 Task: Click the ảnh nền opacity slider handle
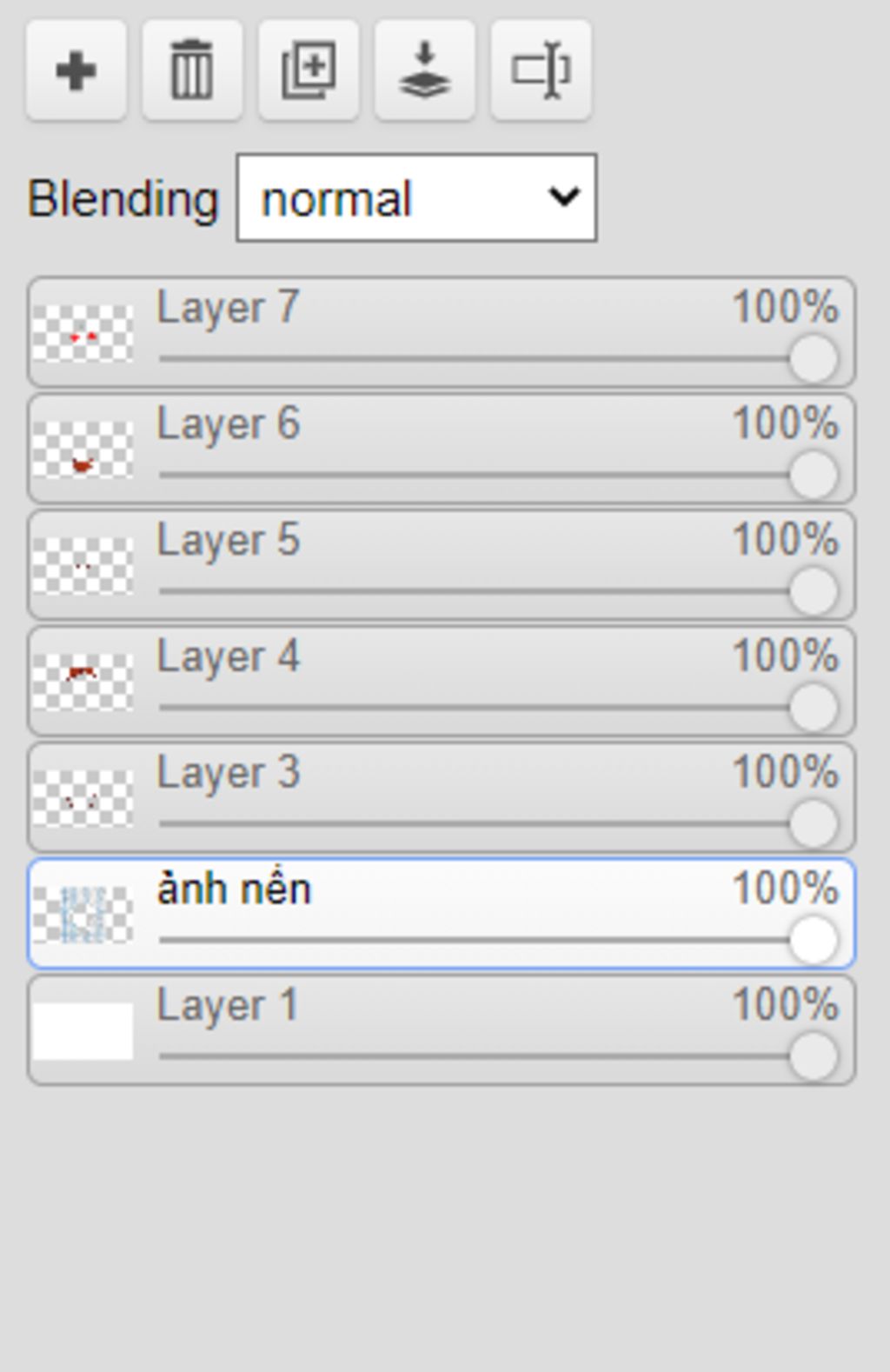click(x=813, y=940)
